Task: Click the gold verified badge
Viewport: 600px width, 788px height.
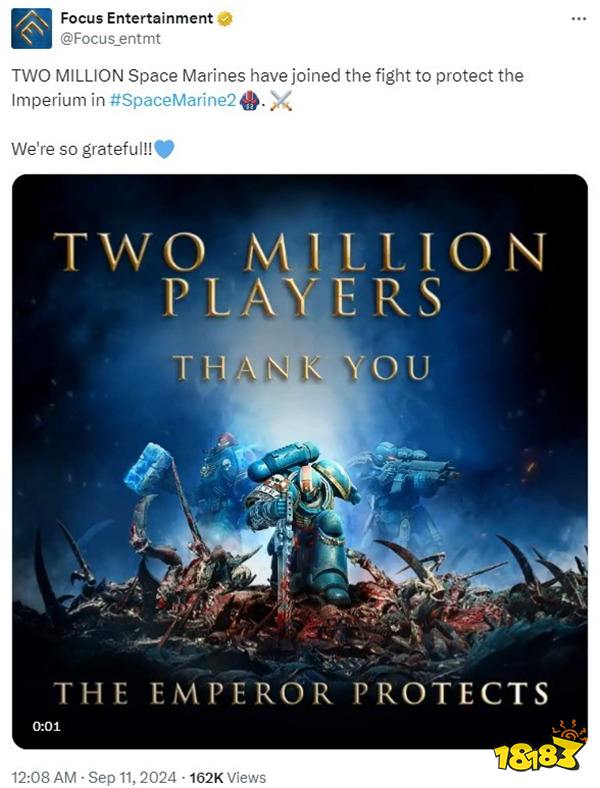Action: (224, 19)
